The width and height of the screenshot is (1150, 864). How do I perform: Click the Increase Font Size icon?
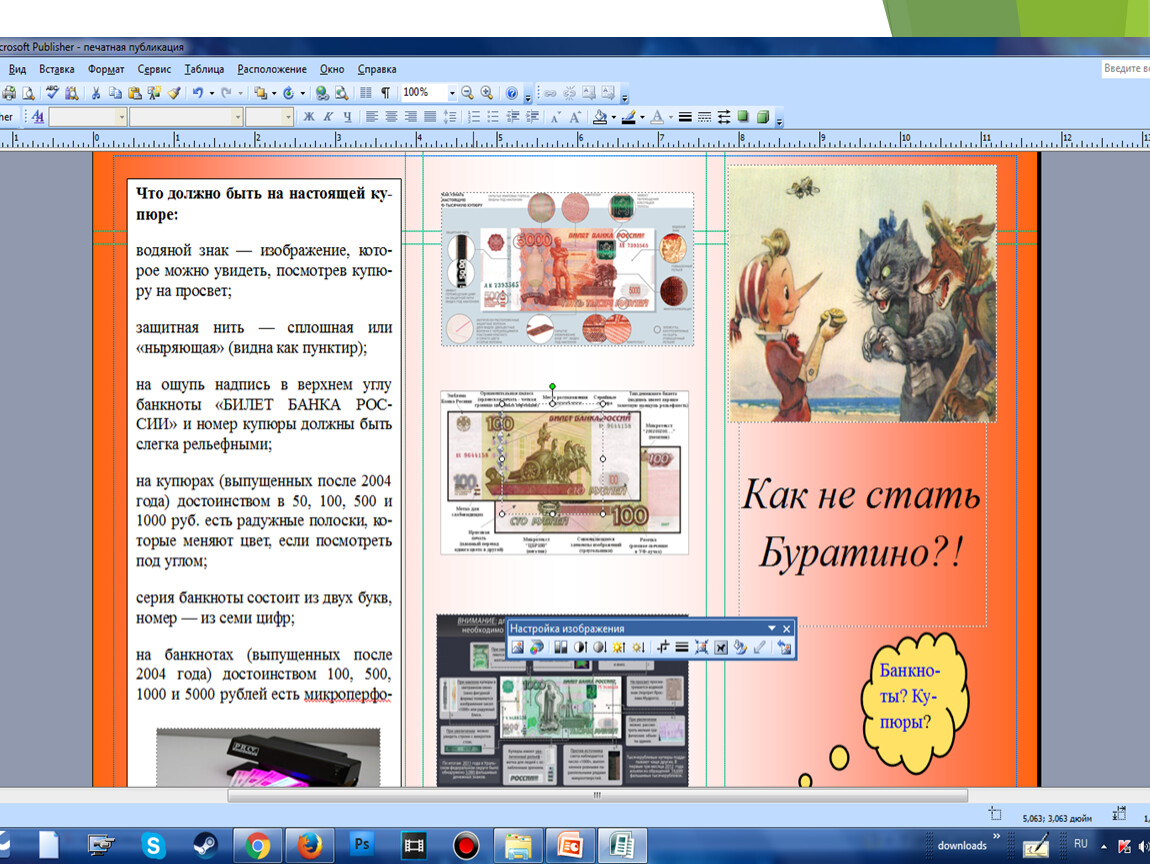click(575, 117)
